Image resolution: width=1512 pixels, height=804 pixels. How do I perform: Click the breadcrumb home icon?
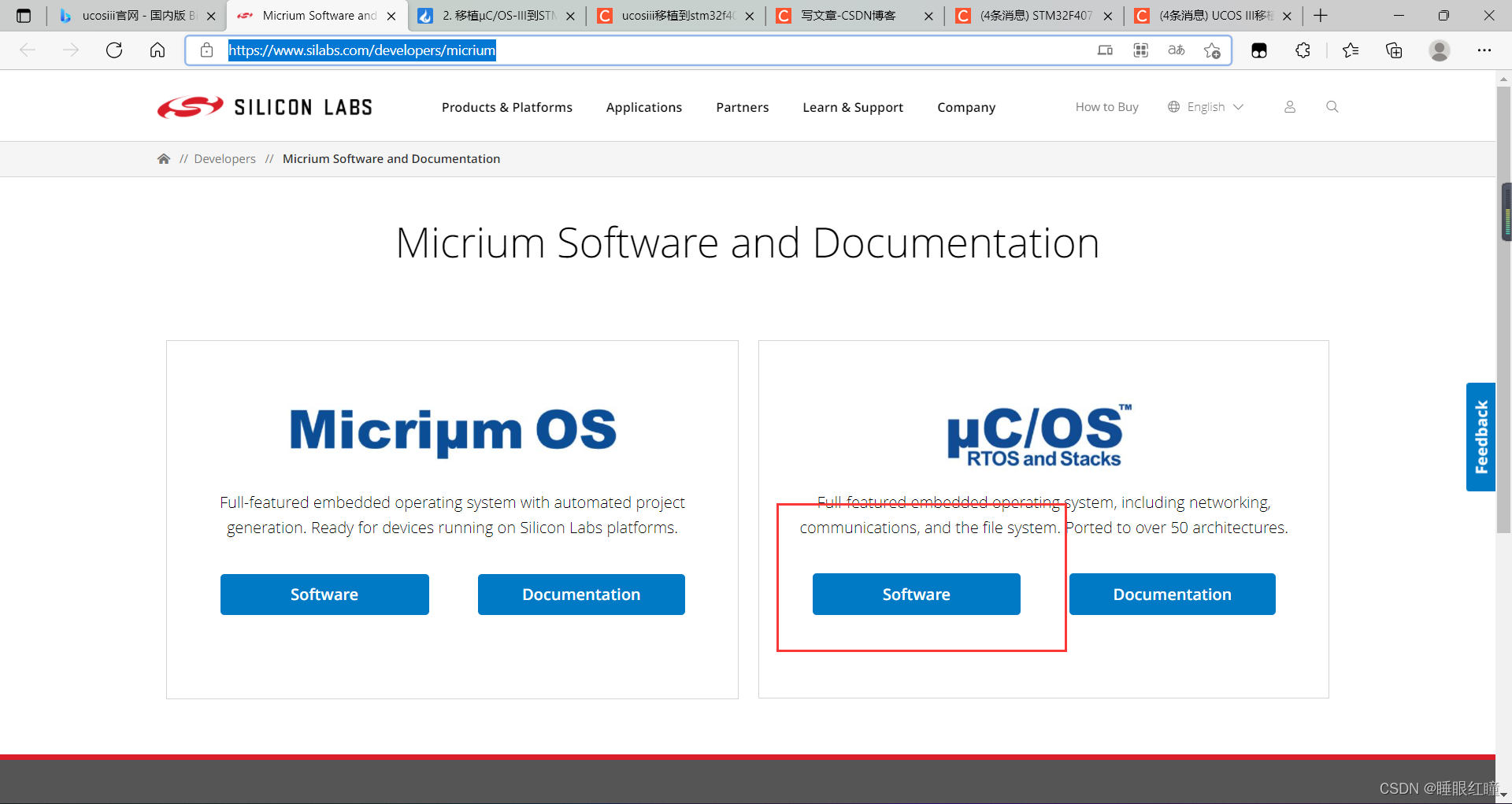click(x=164, y=159)
